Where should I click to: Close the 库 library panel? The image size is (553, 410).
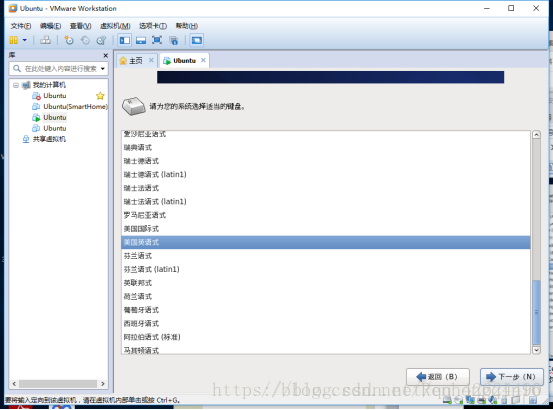pos(105,55)
